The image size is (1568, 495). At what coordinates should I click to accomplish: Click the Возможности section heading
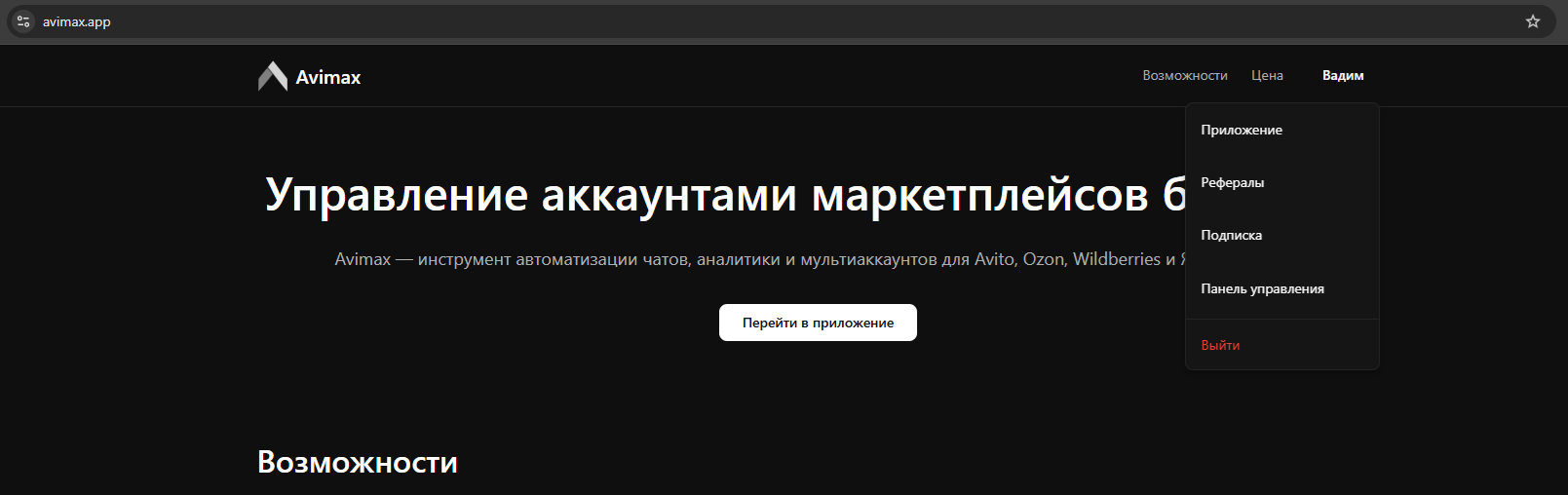tap(358, 462)
